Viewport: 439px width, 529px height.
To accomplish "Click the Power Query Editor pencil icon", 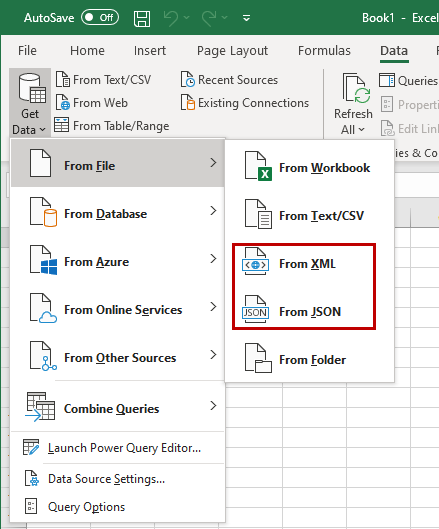I will pos(31,447).
